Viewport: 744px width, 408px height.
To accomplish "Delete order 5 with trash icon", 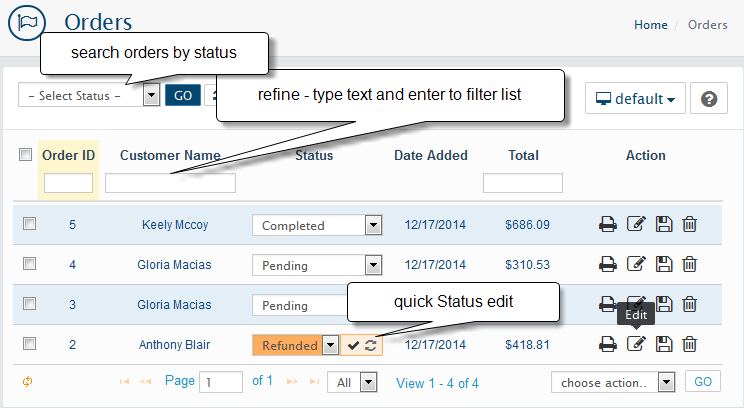I will [689, 224].
